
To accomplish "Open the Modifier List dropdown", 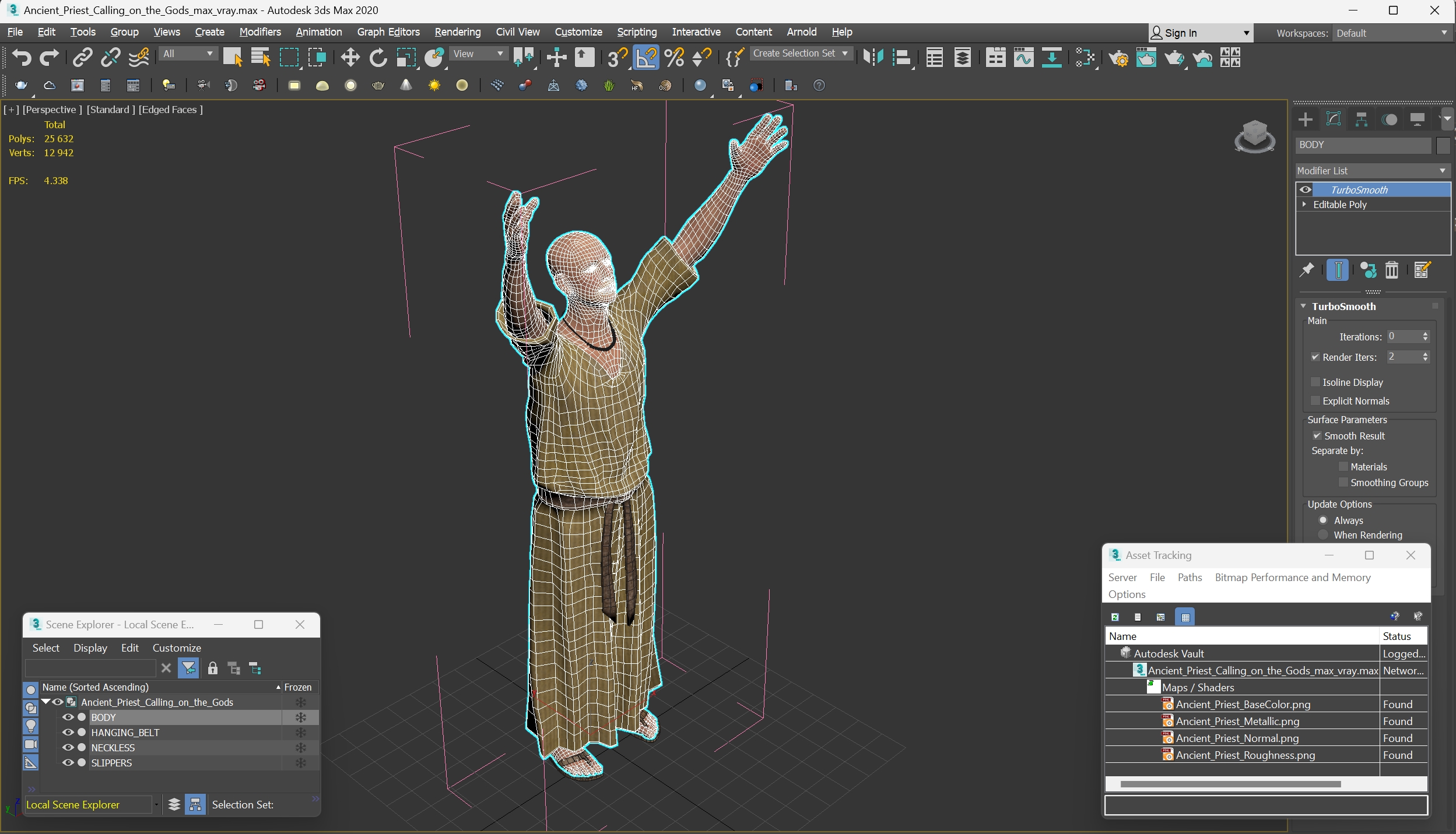I will click(x=1372, y=171).
